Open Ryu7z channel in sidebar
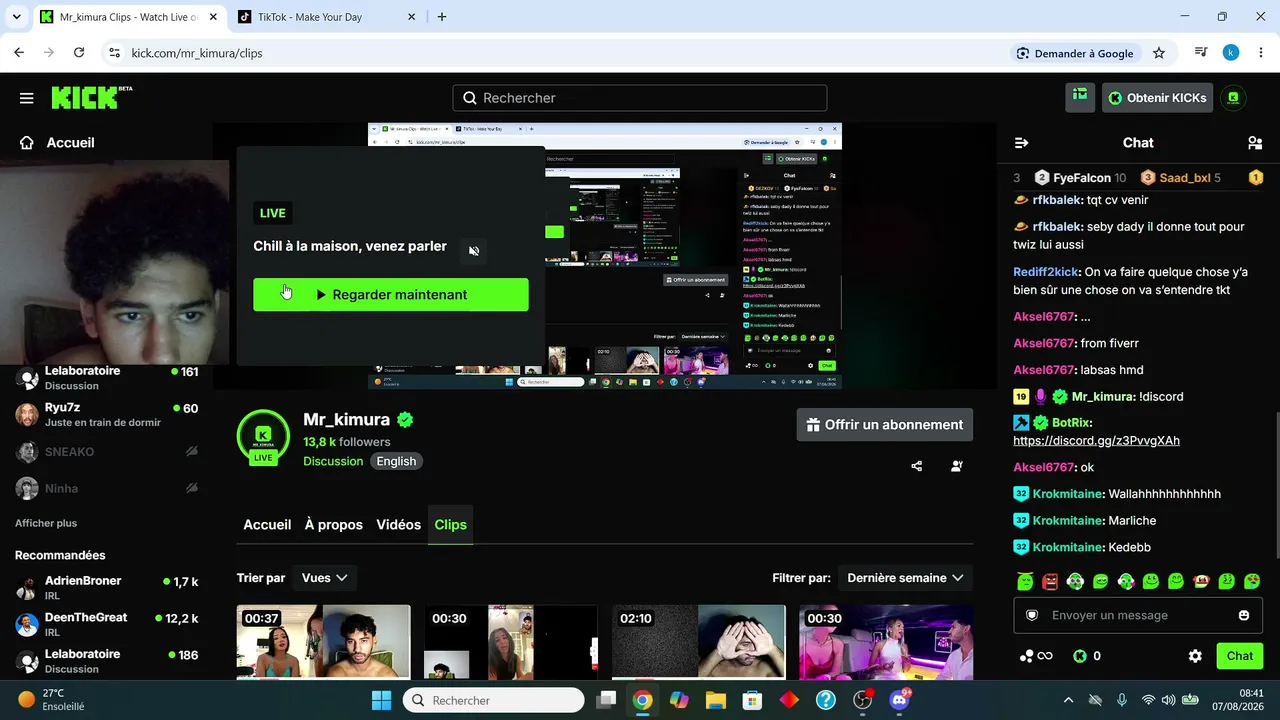 (107, 415)
